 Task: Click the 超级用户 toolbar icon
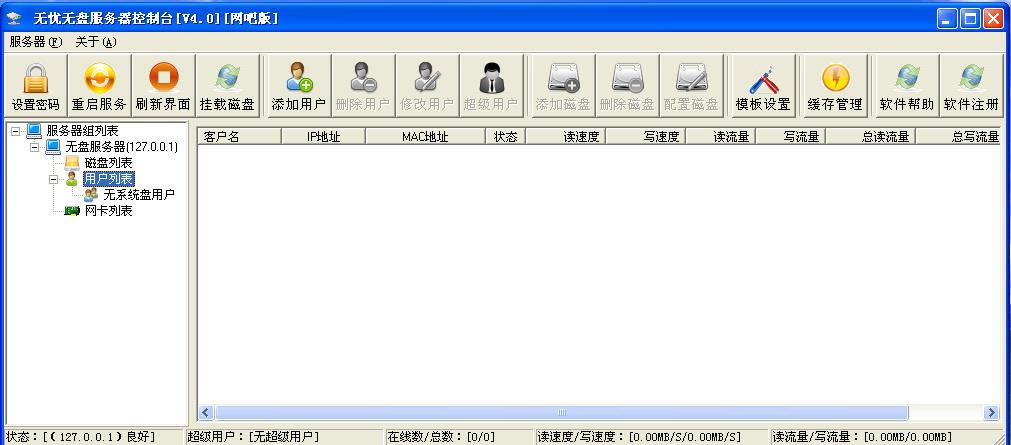(491, 78)
